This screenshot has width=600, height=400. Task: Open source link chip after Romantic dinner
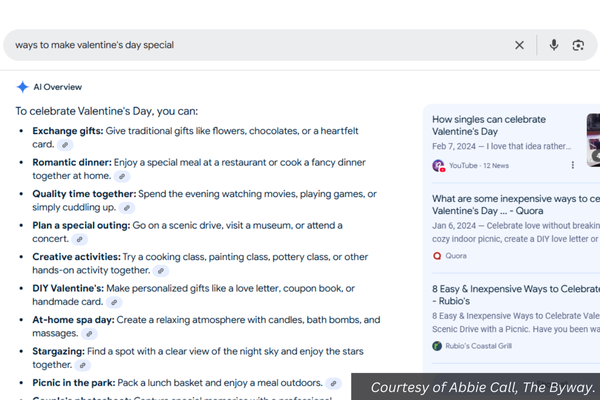[x=122, y=176]
